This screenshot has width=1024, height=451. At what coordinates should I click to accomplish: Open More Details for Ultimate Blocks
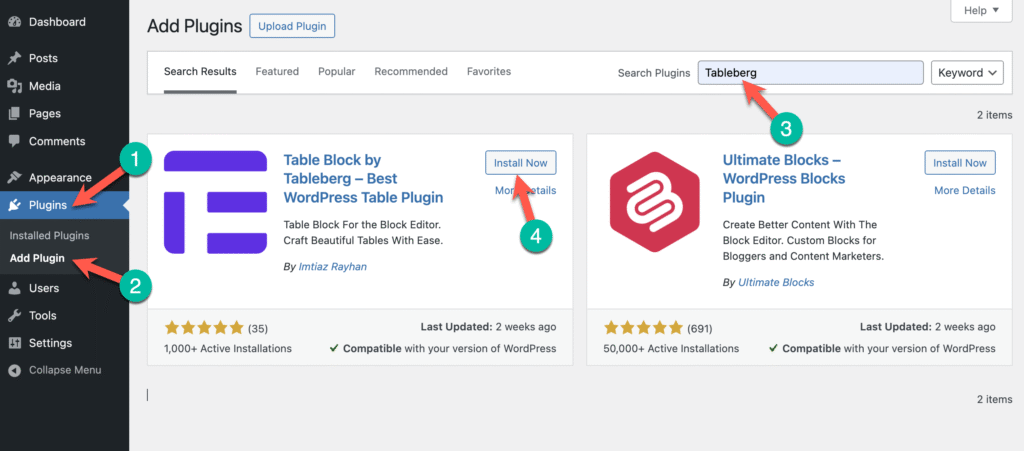pos(965,191)
